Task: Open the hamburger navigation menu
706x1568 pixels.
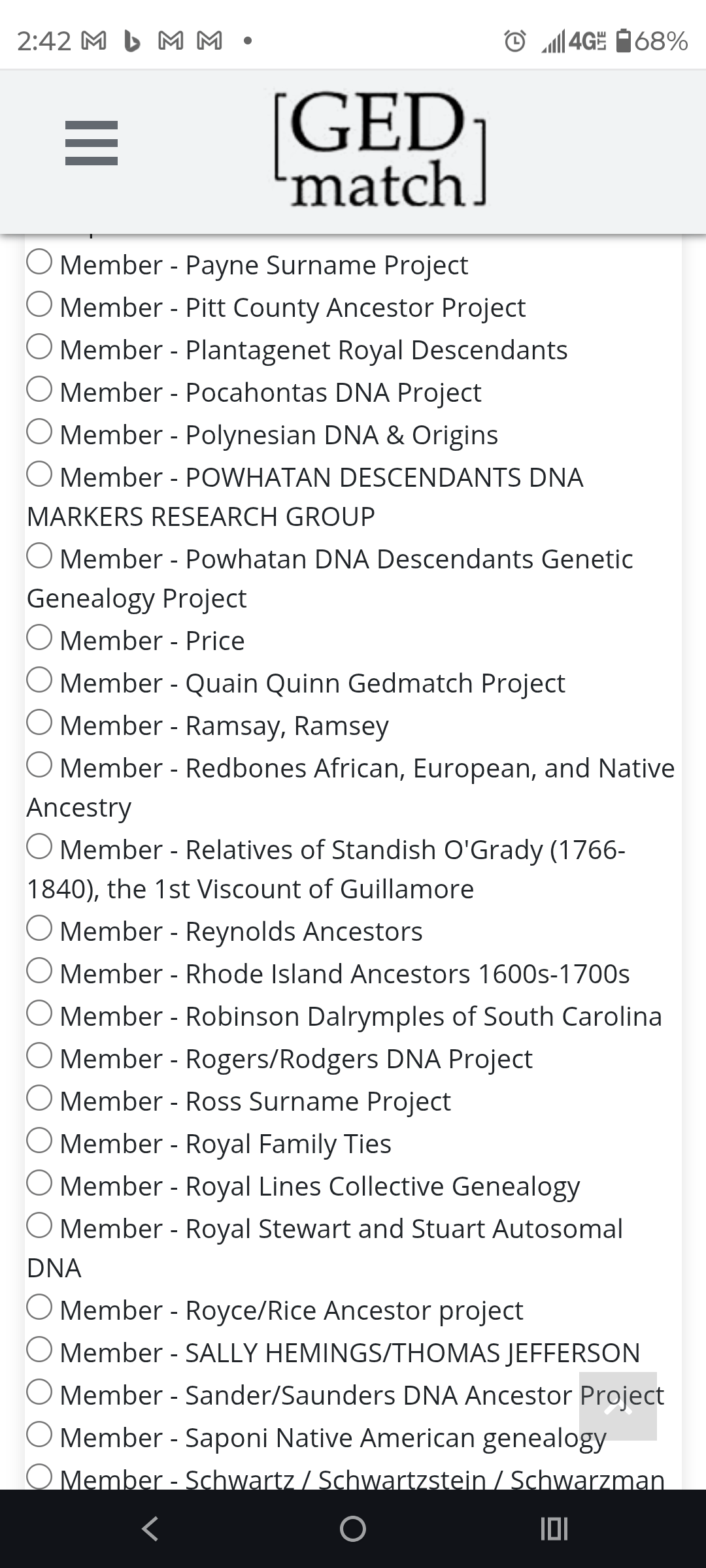Action: click(x=93, y=142)
